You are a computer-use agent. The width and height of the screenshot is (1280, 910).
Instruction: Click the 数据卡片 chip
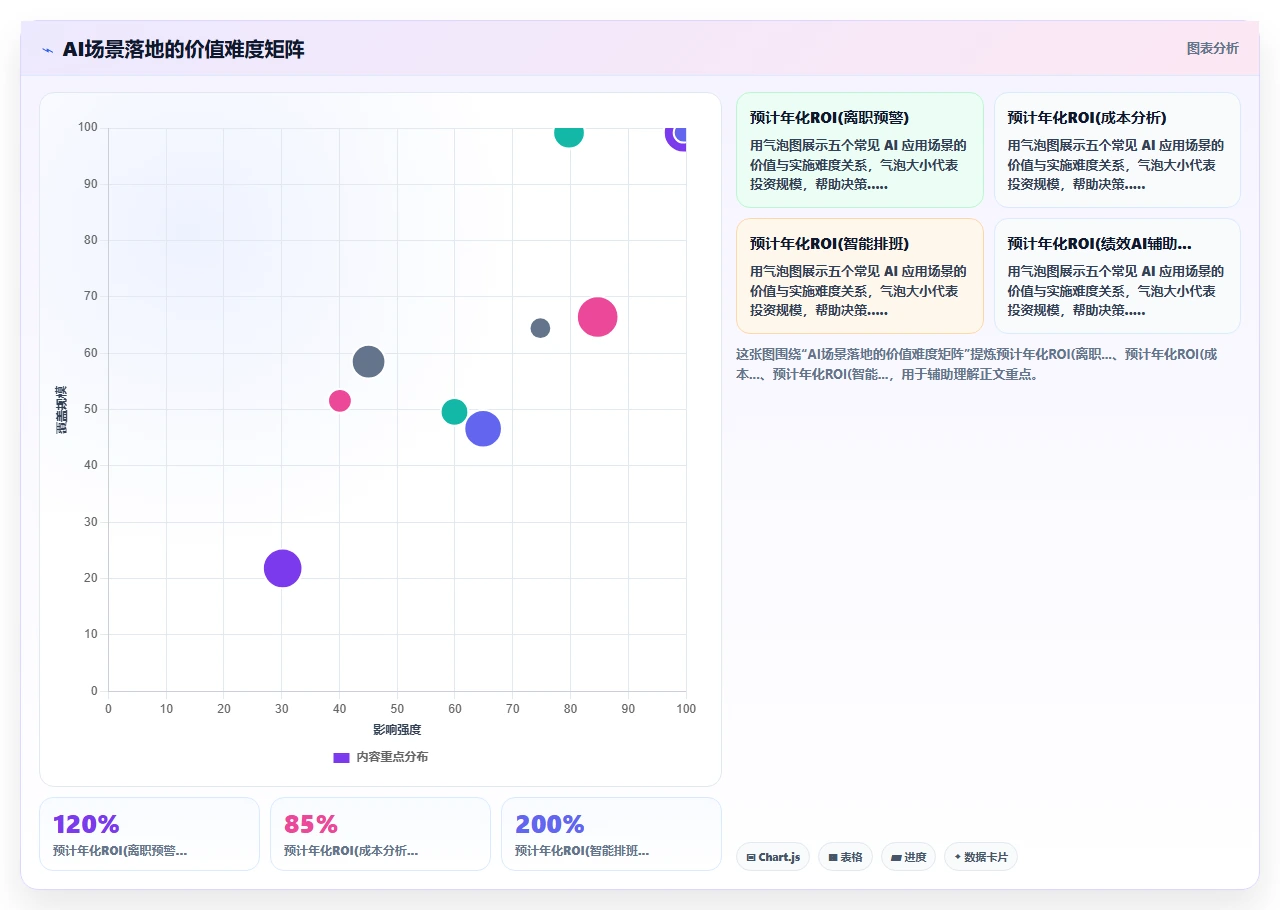(980, 857)
